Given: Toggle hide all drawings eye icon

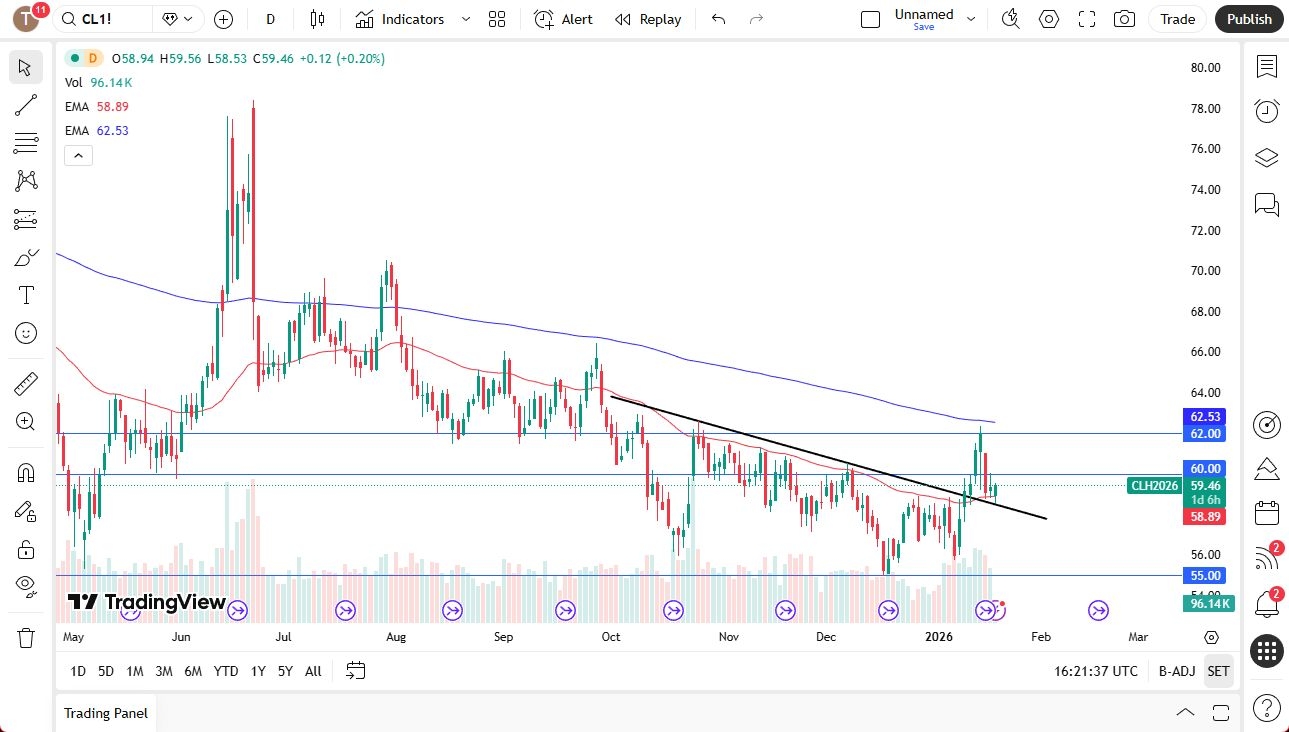Looking at the screenshot, I should (26, 584).
